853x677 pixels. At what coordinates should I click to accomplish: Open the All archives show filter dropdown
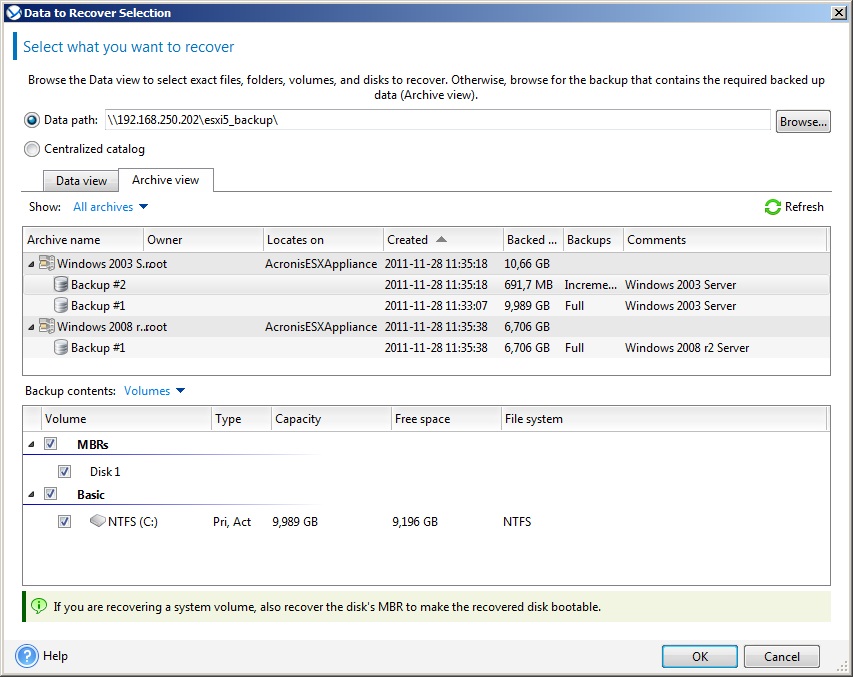(110, 207)
